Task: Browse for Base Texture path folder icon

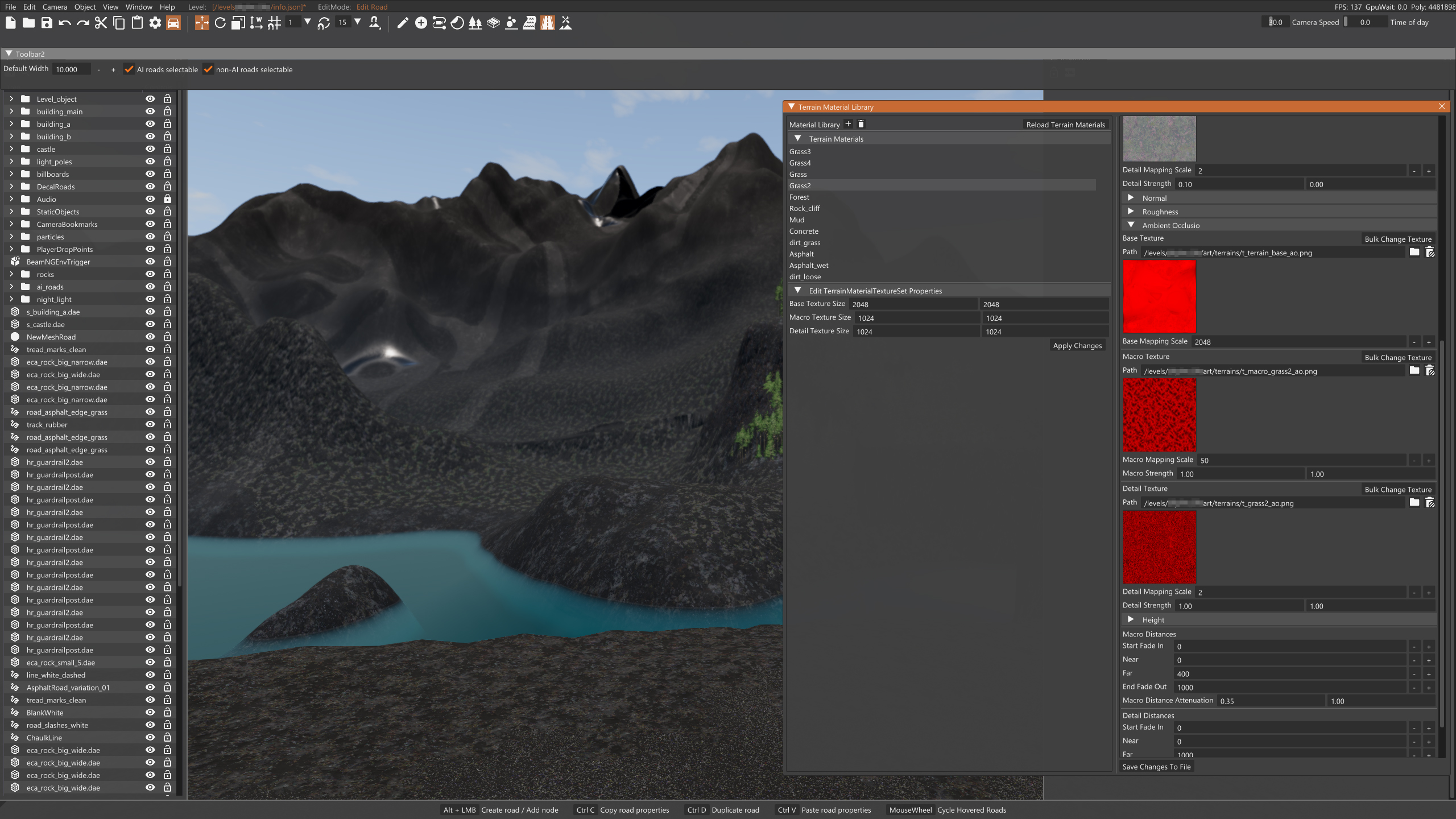Action: click(1414, 253)
